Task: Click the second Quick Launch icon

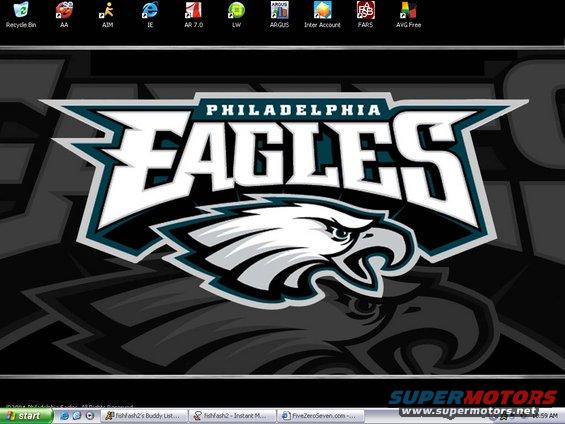Action: click(x=77, y=416)
